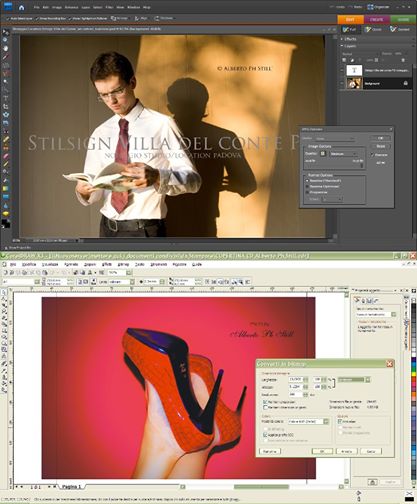Image resolution: width=417 pixels, height=504 pixels.
Task: Click OK in the CorelDRAW bitmap dialog
Action: pyautogui.click(x=322, y=451)
